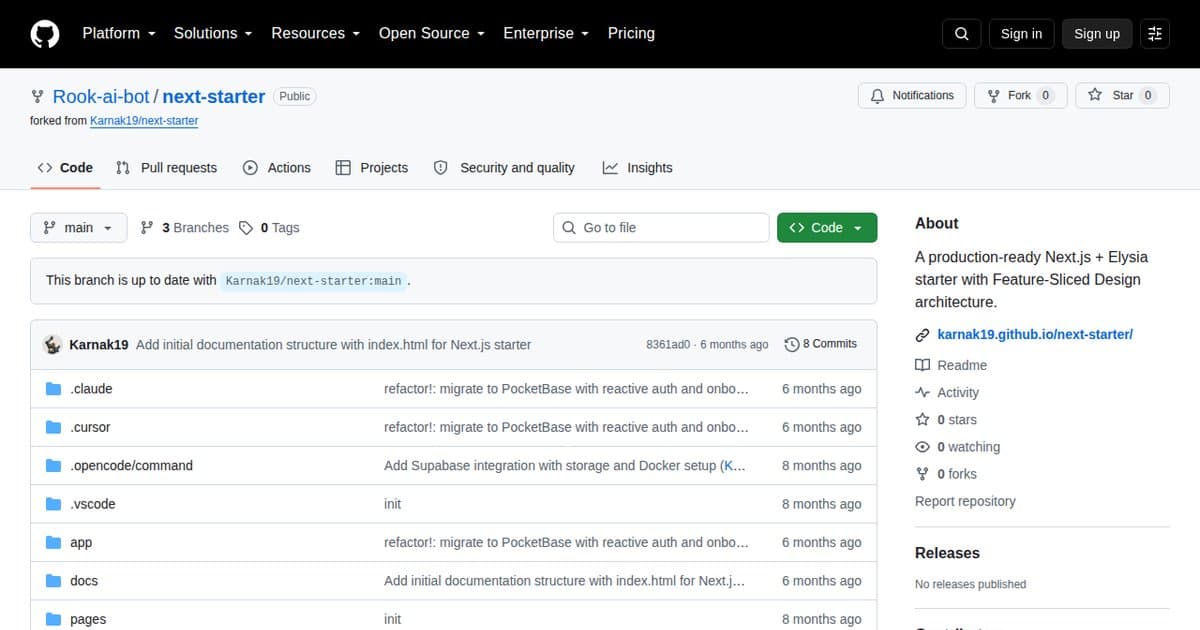The height and width of the screenshot is (630, 1200).
Task: Click the .claude folder icon
Action: [x=54, y=389]
